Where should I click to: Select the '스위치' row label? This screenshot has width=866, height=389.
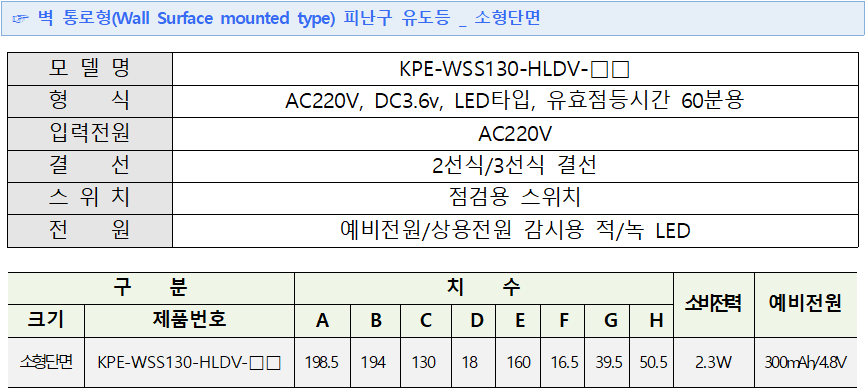89,198
